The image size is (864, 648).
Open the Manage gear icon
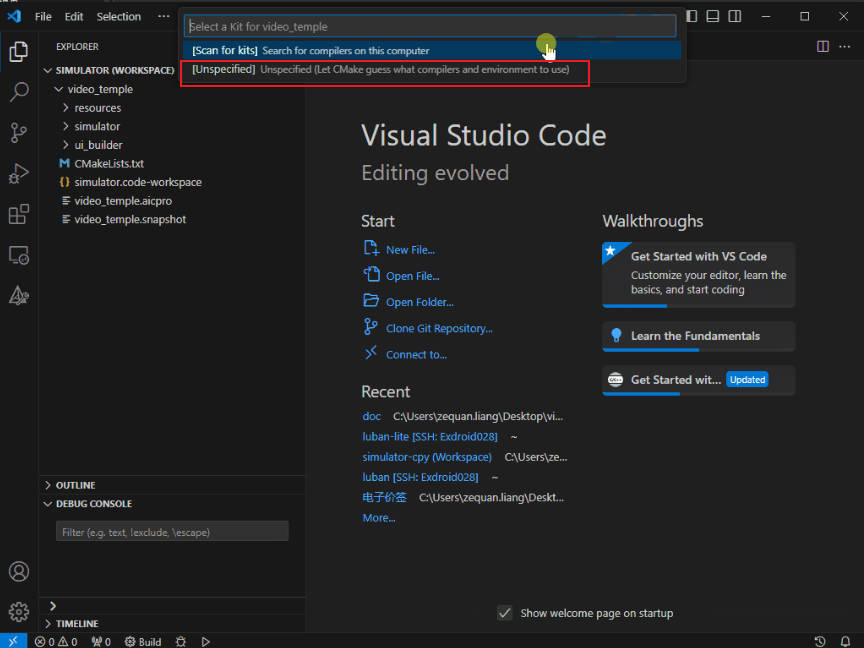click(19, 612)
